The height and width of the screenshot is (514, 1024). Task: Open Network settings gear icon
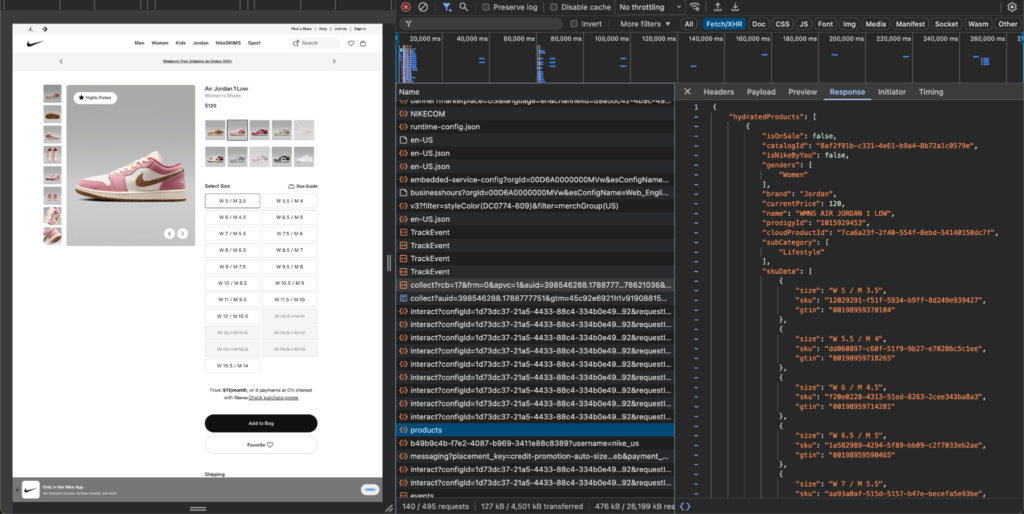pyautogui.click(x=1012, y=7)
